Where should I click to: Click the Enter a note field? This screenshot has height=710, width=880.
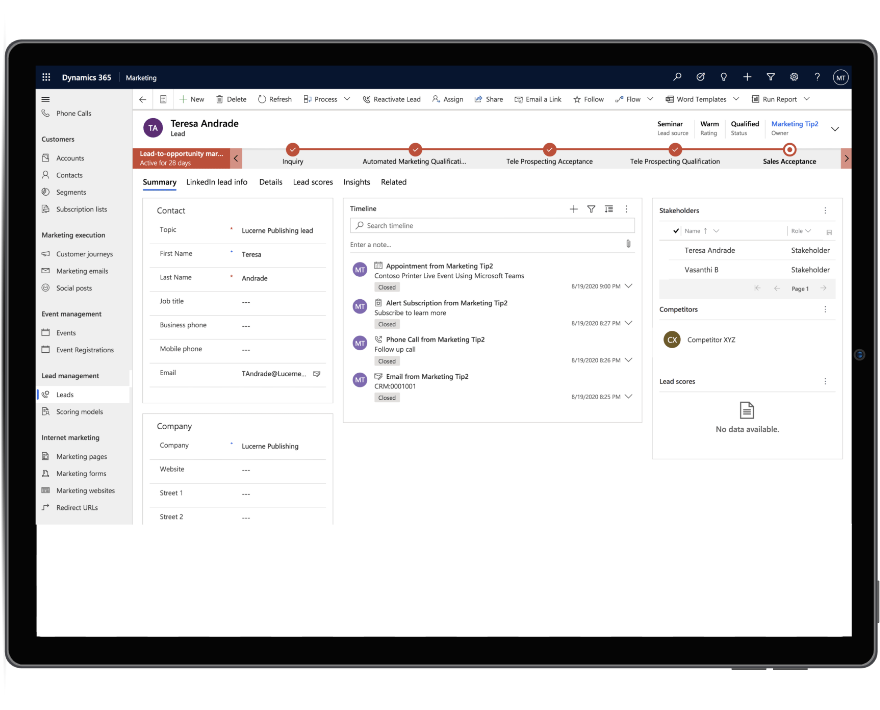(x=486, y=244)
